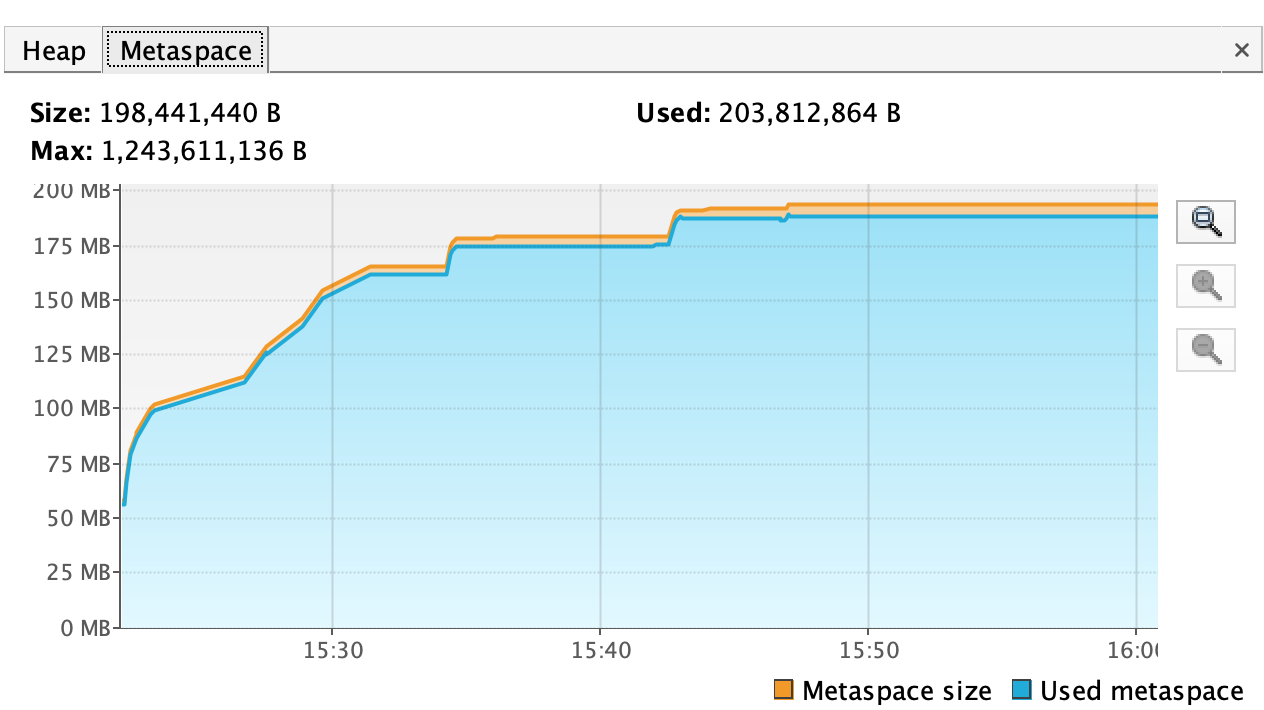The height and width of the screenshot is (710, 1264).
Task: Click the zoom out magnifier icon
Action: coord(1206,350)
